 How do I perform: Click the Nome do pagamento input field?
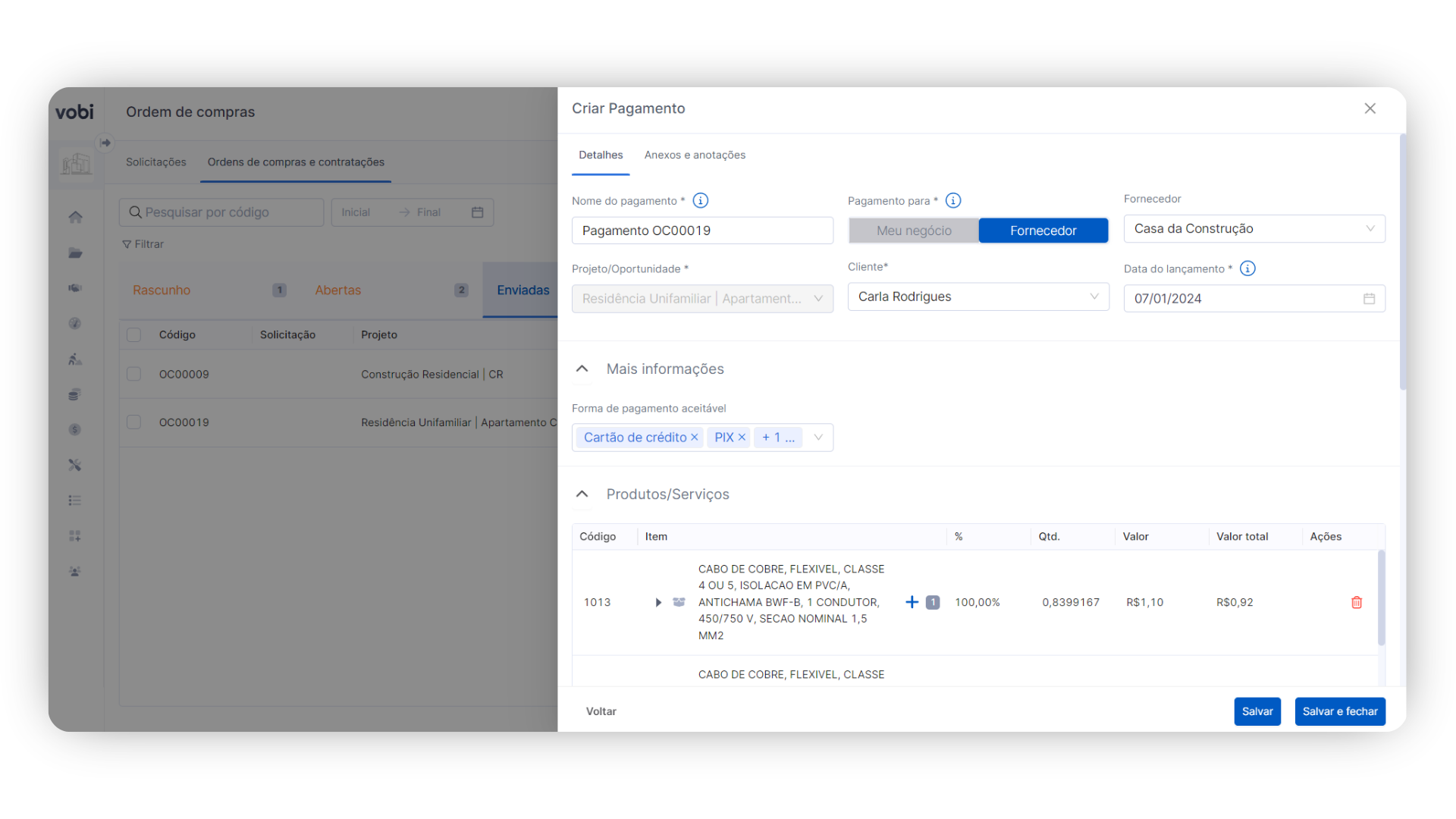[x=701, y=231]
